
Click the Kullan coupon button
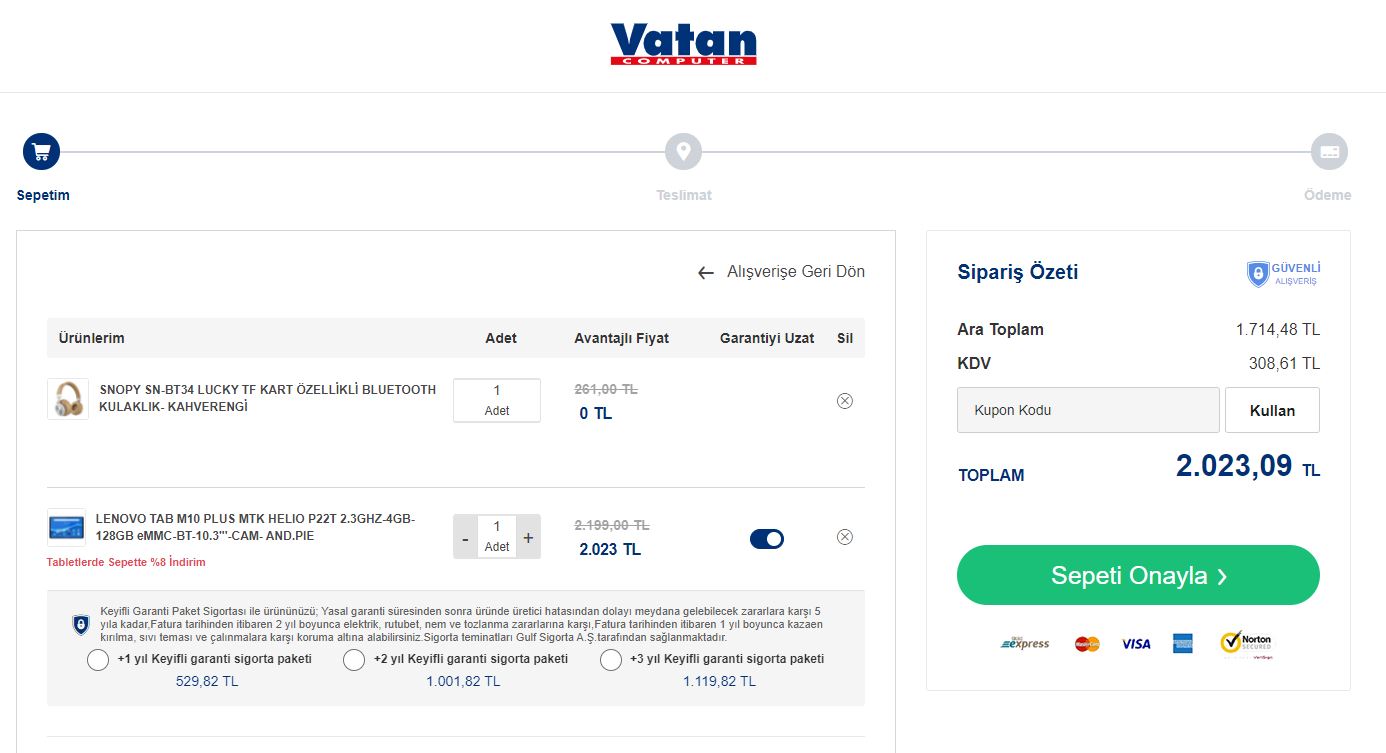[1272, 410]
